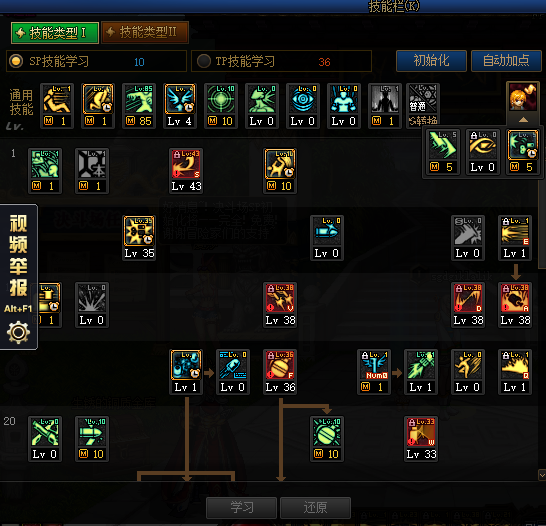
Task: Click the 还原 restore button
Action: pyautogui.click(x=315, y=507)
